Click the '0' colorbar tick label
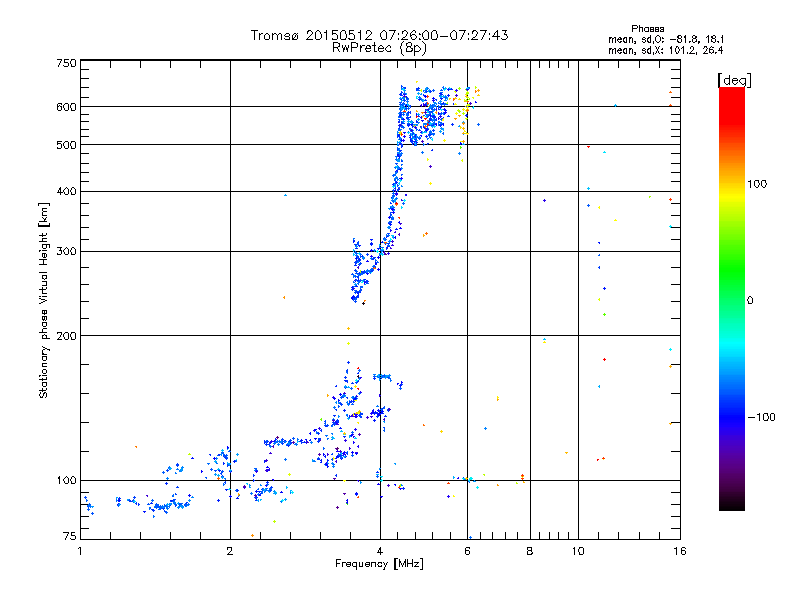Viewport: 800px width, 600px height. pos(750,301)
